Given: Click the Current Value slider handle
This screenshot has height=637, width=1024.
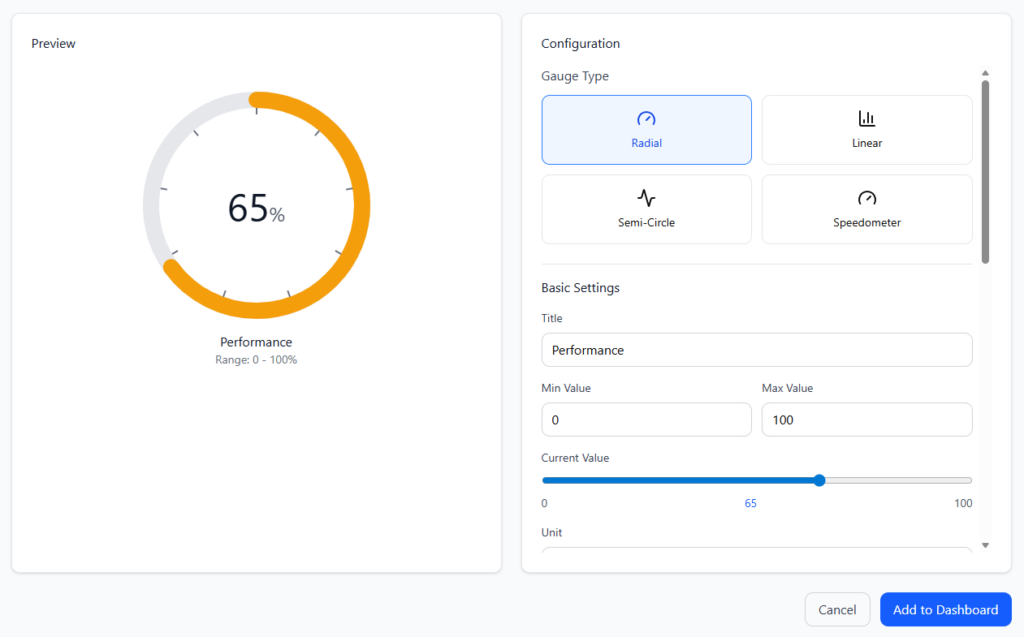Looking at the screenshot, I should tap(819, 480).
